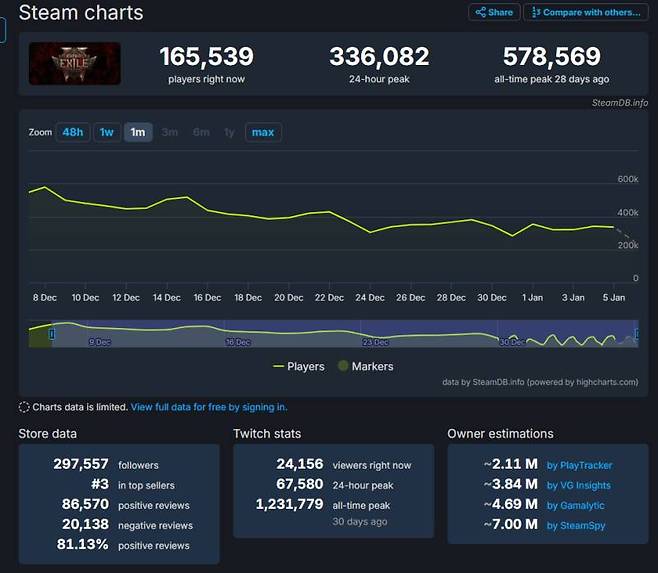Open the VG Insights estimation link
The height and width of the screenshot is (573, 658).
point(578,485)
